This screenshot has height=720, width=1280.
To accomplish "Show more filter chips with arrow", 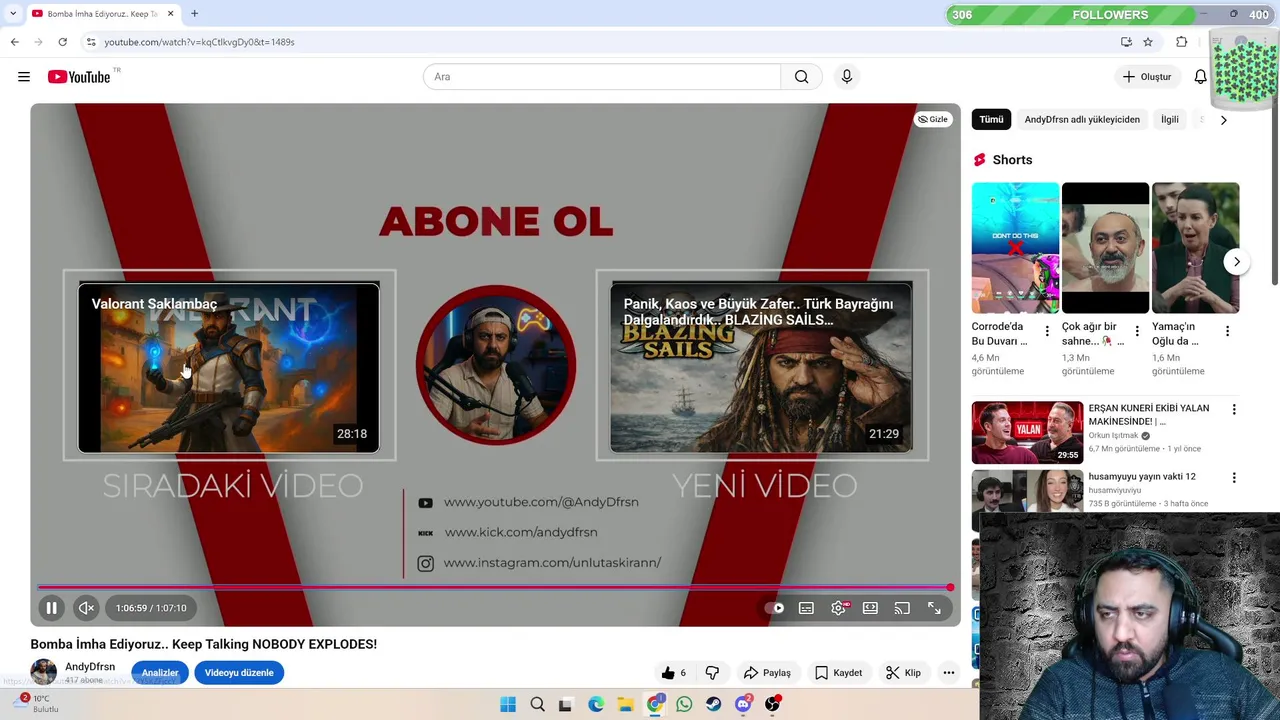I will (x=1223, y=120).
